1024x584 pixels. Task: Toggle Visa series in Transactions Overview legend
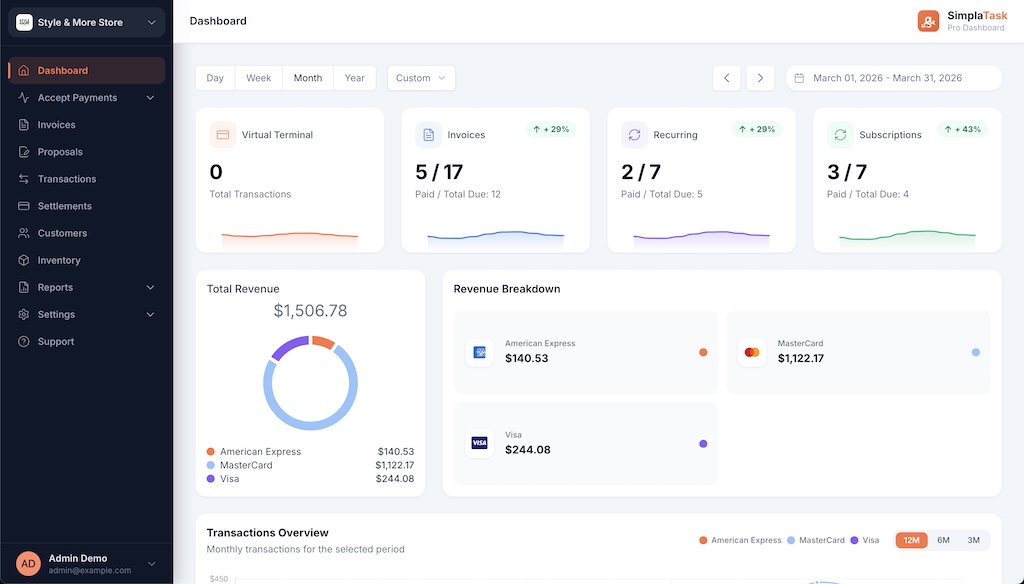tap(865, 540)
